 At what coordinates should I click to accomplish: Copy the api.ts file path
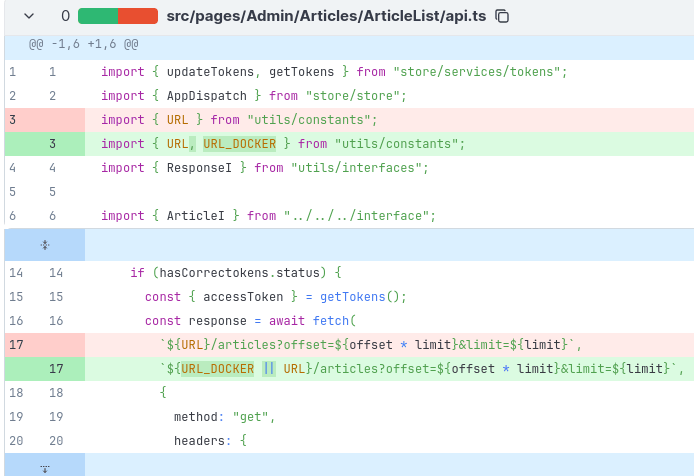click(x=502, y=16)
